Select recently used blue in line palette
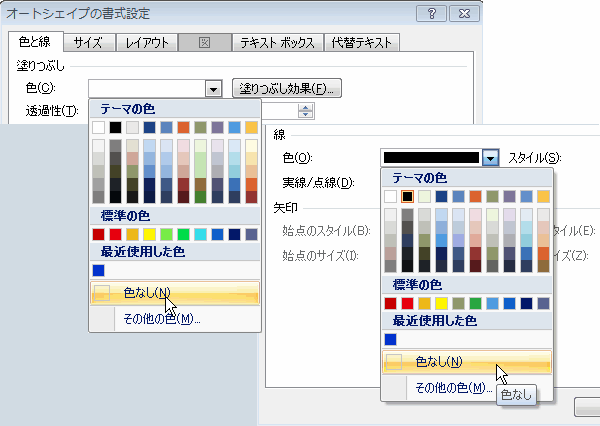The image size is (600, 426). (x=390, y=339)
